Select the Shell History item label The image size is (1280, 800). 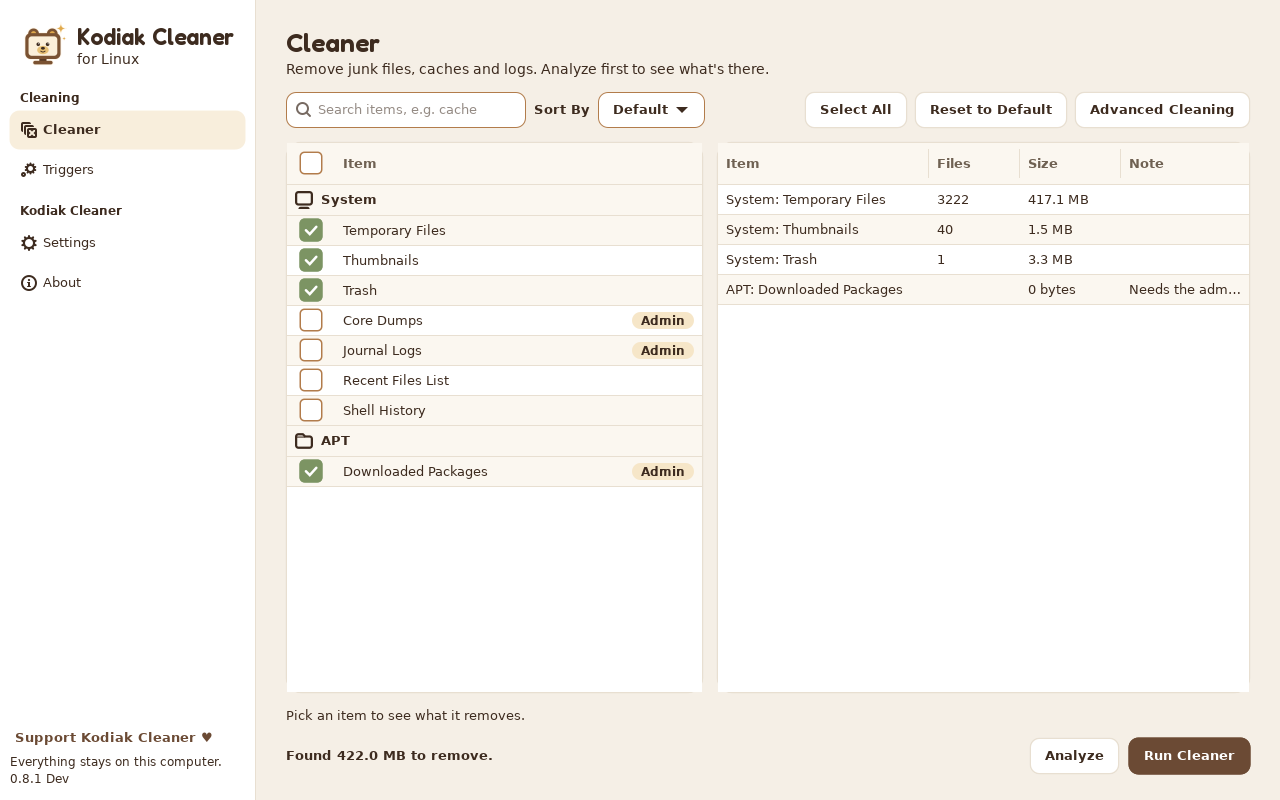[384, 411]
